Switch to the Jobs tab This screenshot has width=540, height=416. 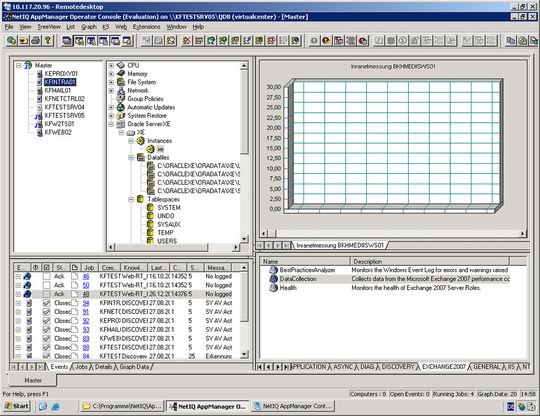(81, 367)
